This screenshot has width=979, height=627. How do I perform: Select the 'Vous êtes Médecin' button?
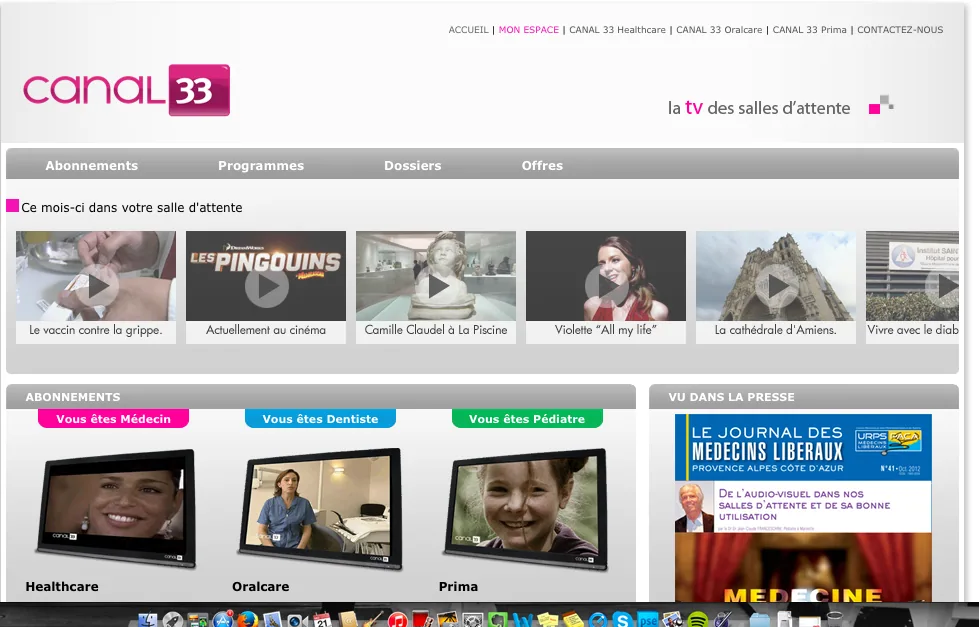tap(114, 418)
